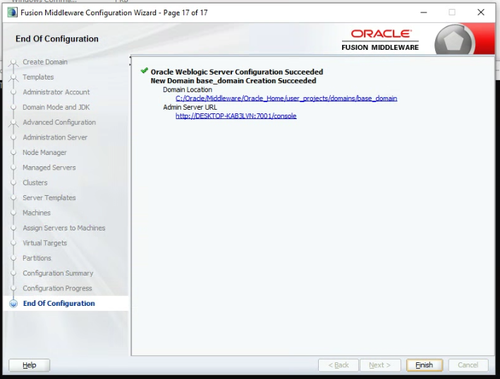Click the End Of Configuration page heading
500x379 pixels.
(57, 39)
